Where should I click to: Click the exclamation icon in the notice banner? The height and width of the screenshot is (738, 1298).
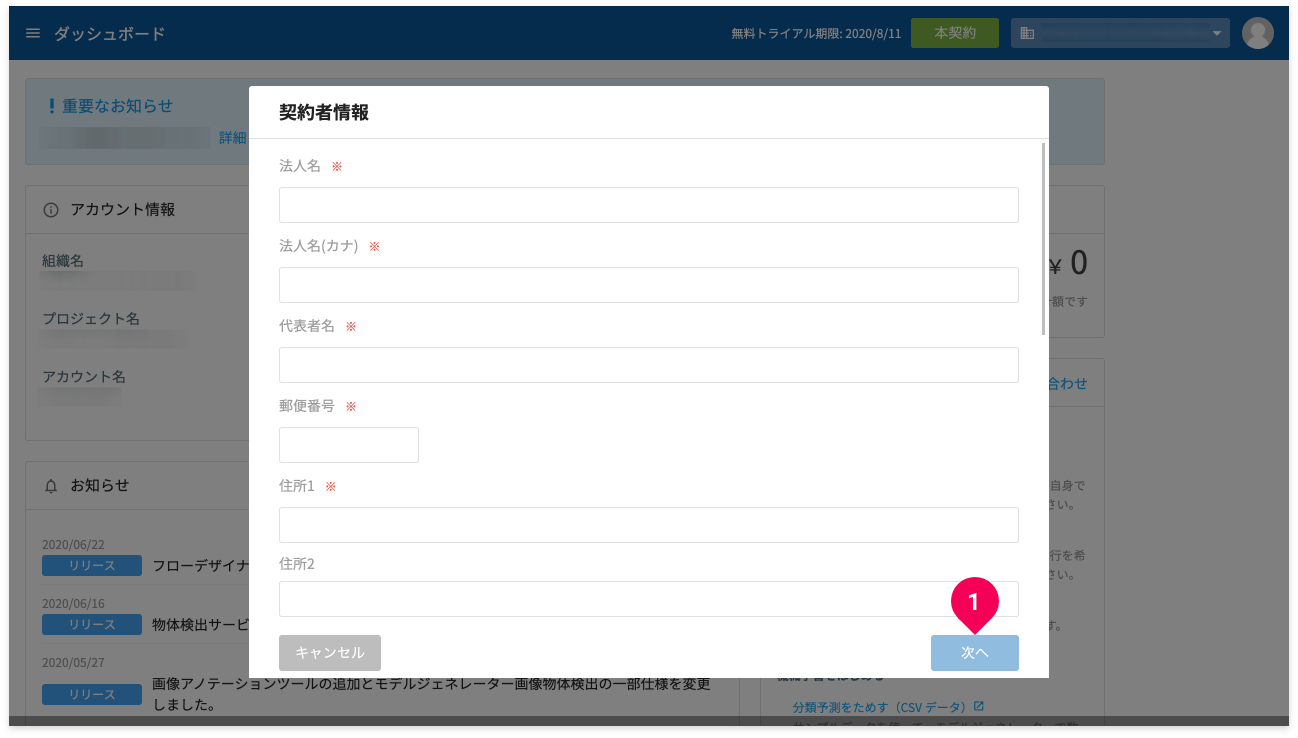[x=52, y=106]
